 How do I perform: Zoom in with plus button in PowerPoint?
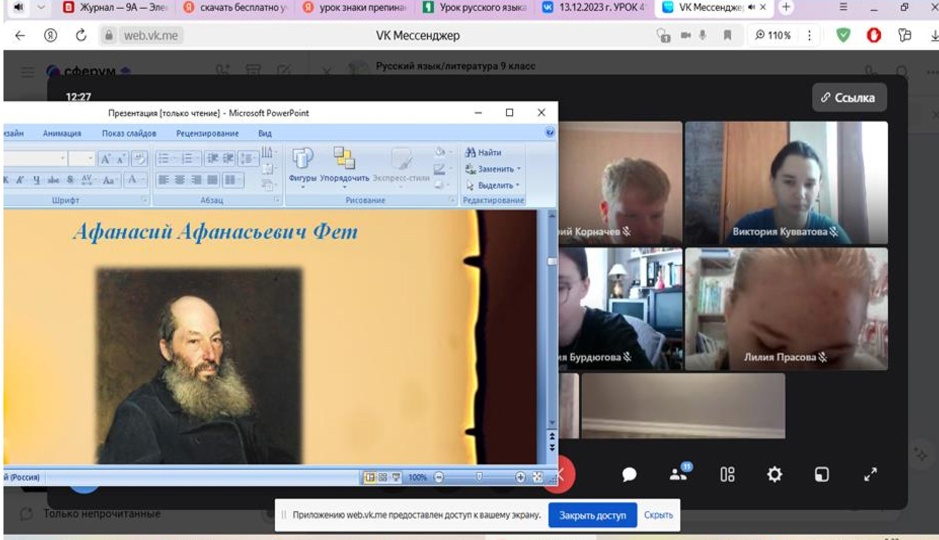coord(520,477)
